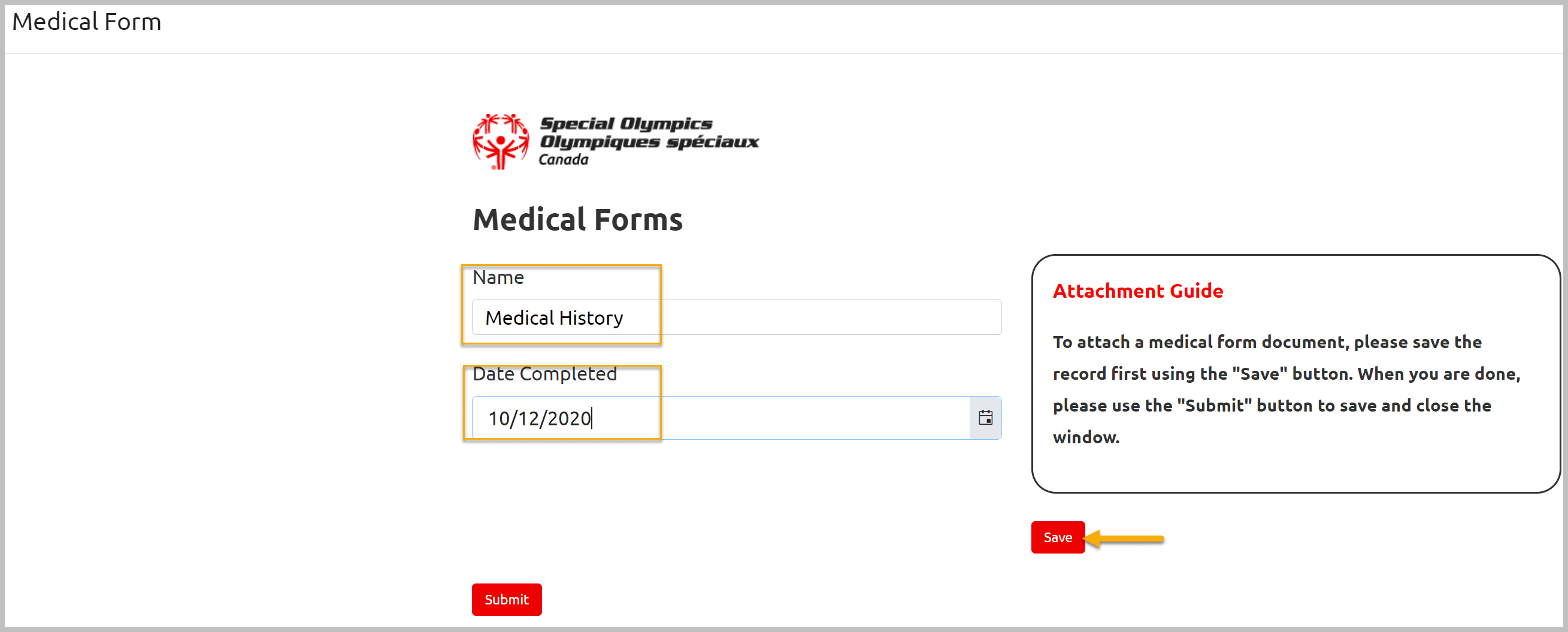Submit the medical form
Image resolution: width=1568 pixels, height=632 pixels.
pyautogui.click(x=507, y=599)
